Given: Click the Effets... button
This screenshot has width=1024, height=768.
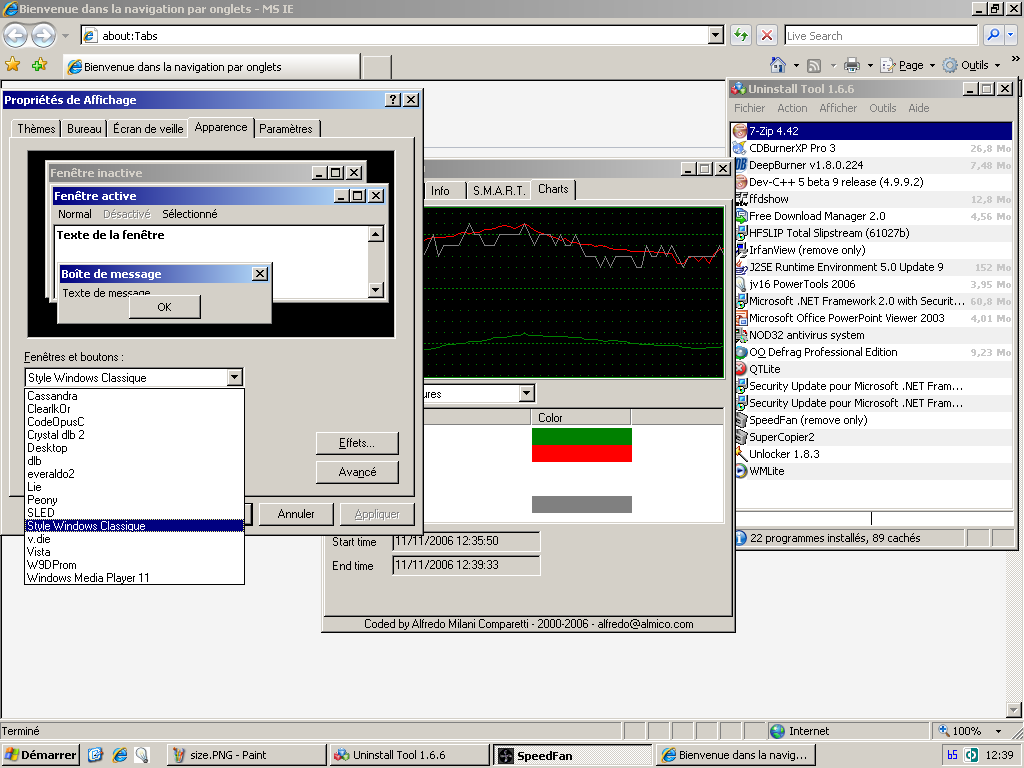Looking at the screenshot, I should [357, 443].
